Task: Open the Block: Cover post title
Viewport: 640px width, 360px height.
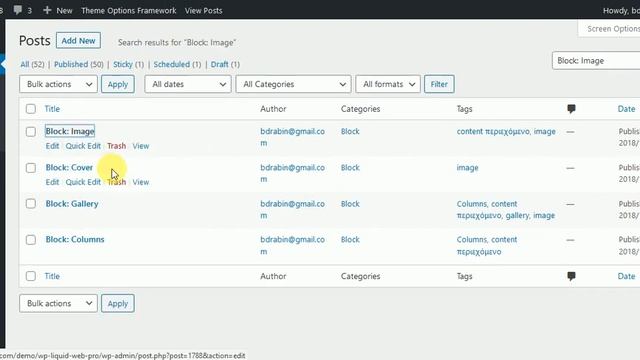Action: 69,167
